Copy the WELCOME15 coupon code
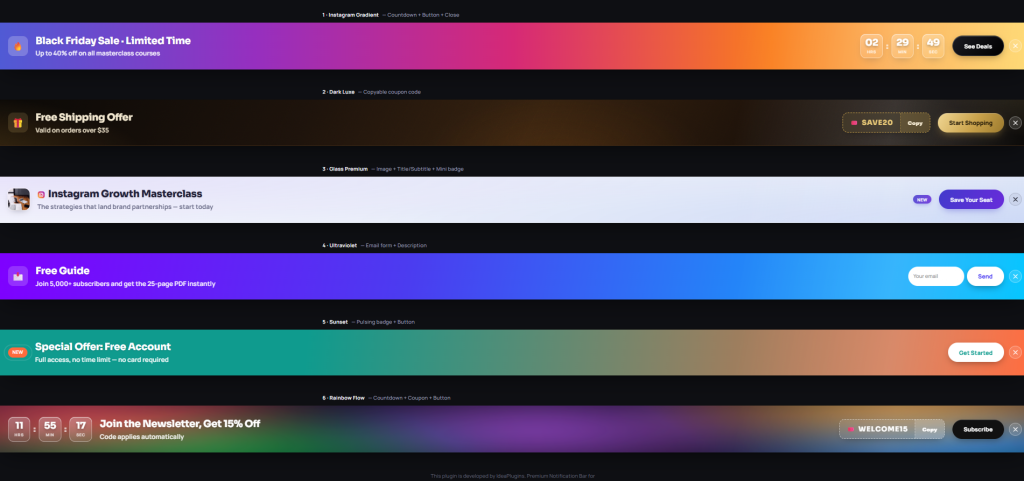The image size is (1024, 481). pos(929,429)
